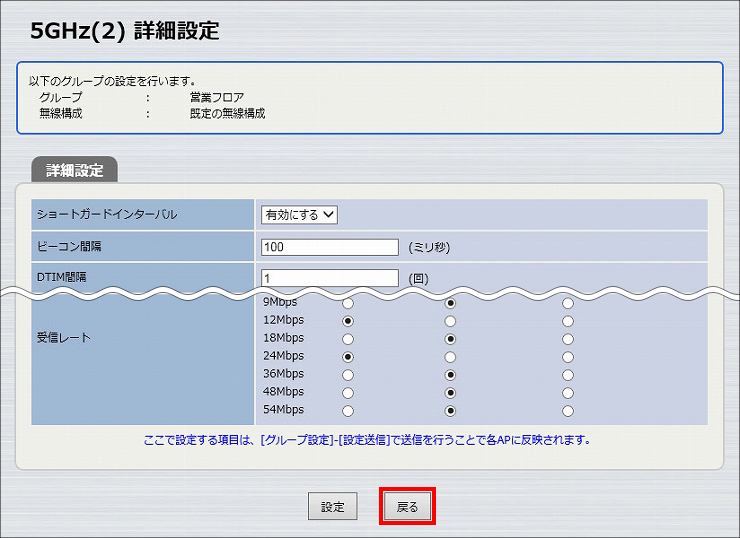
Task: Select first radio option for 48Mbps
Action: (348, 393)
